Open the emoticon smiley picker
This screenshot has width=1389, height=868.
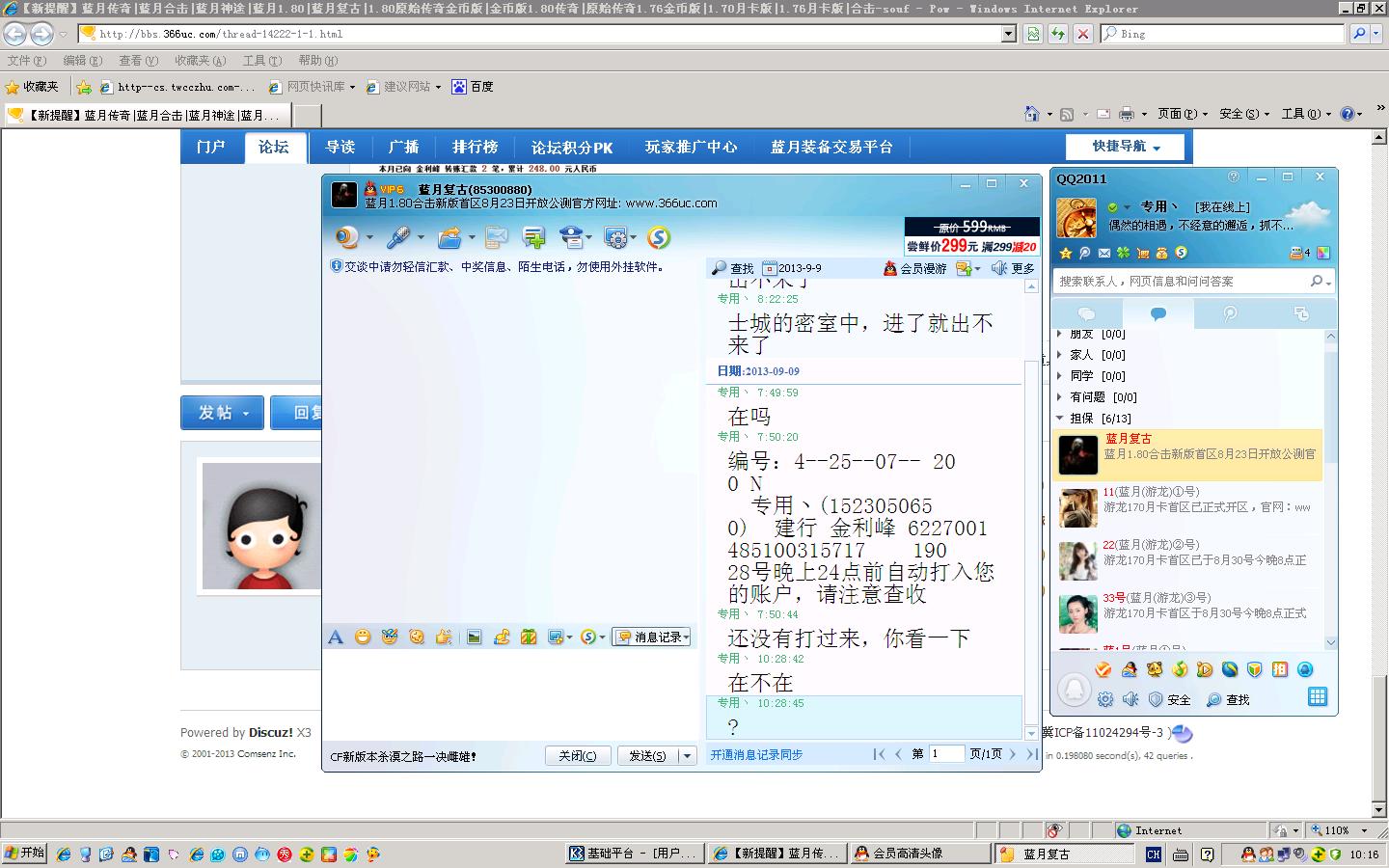pos(363,637)
